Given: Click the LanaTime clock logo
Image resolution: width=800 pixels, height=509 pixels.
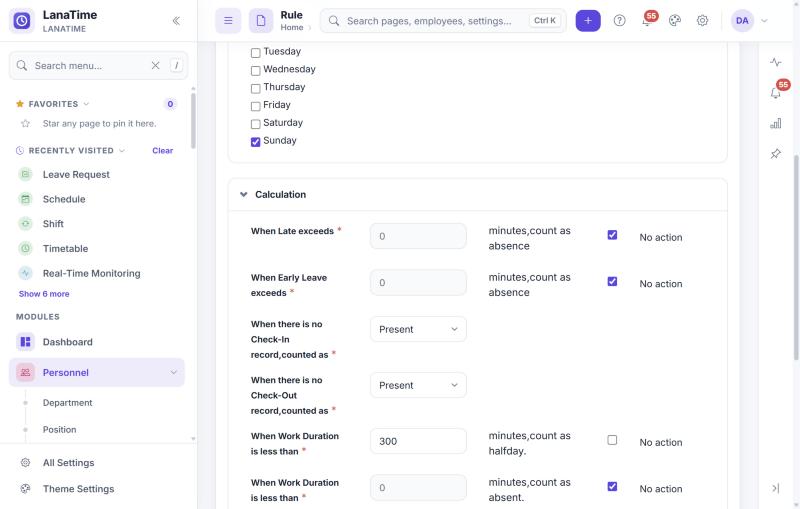Looking at the screenshot, I should click(22, 21).
